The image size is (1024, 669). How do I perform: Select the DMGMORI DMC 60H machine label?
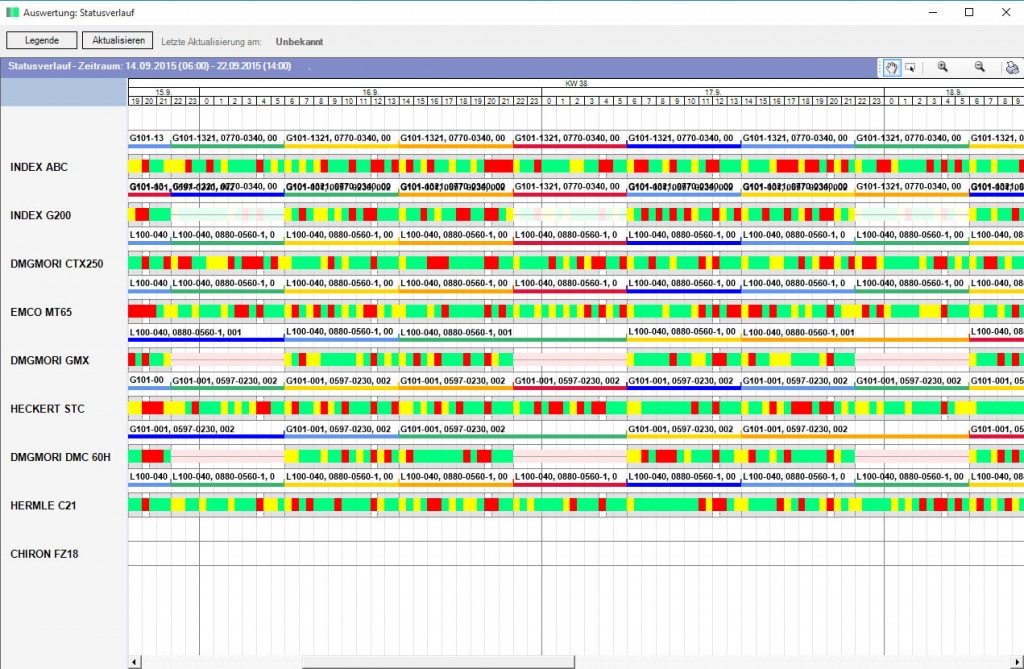(x=60, y=457)
